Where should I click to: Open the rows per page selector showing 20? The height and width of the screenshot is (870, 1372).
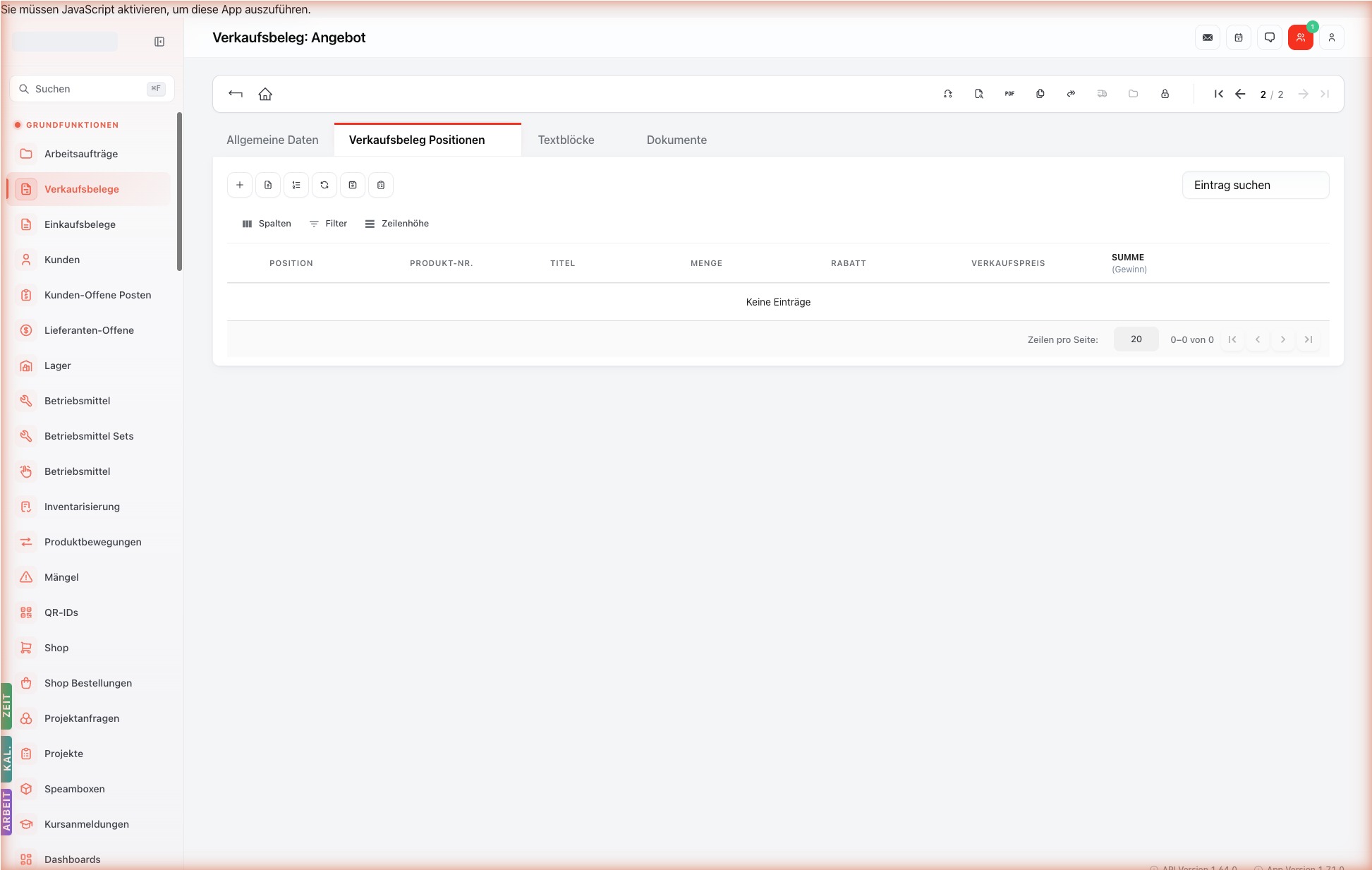pos(1136,339)
